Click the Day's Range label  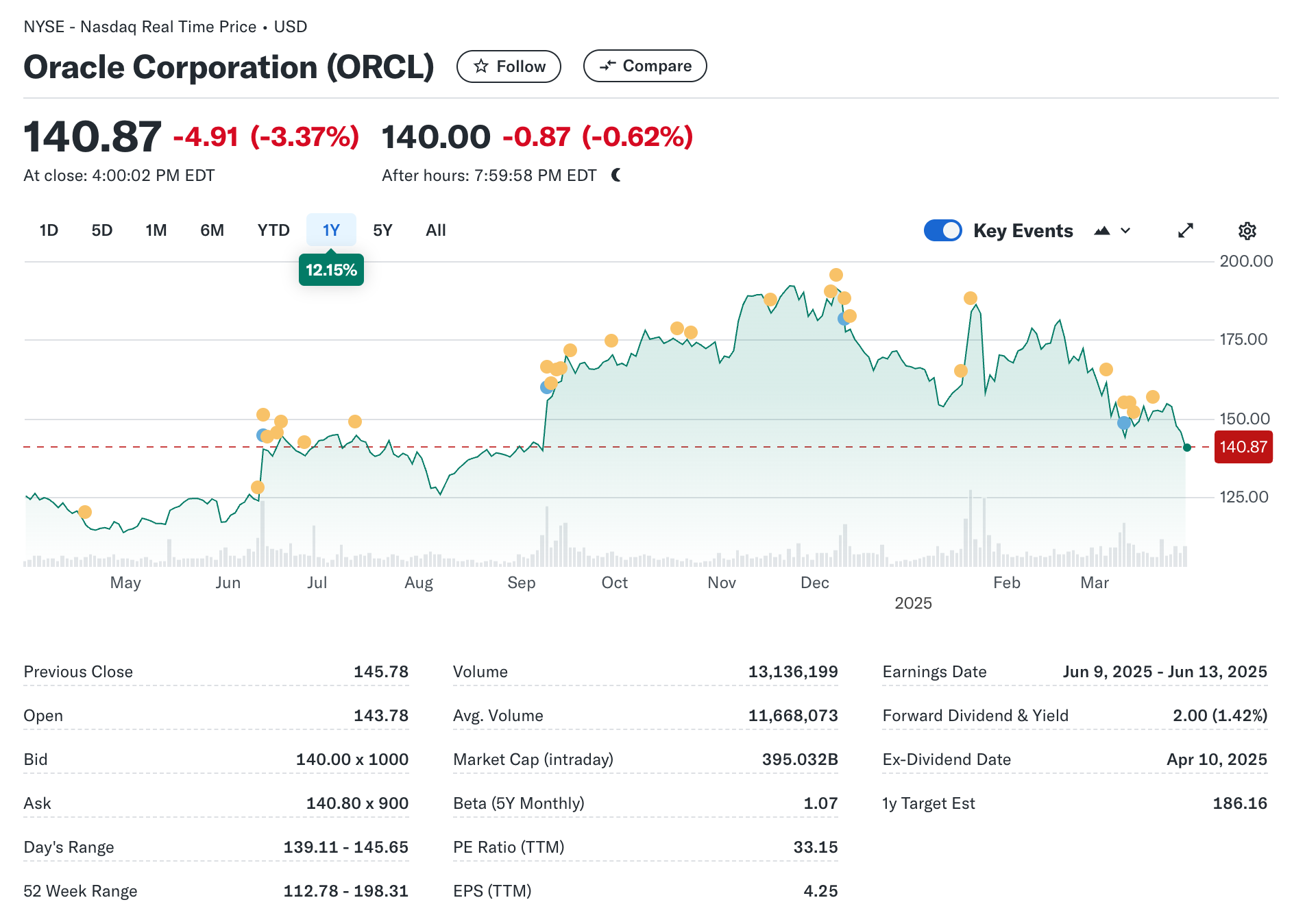(x=69, y=847)
